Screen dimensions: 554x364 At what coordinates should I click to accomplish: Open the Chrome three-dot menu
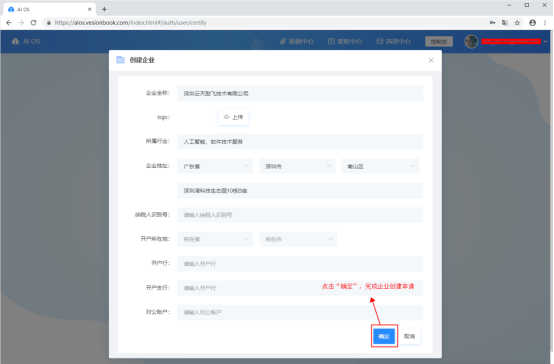545,23
